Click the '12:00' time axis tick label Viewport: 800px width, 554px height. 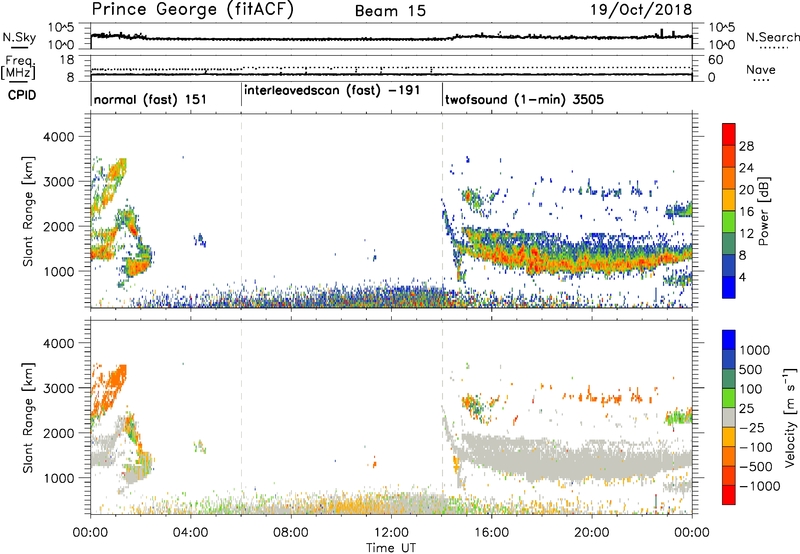click(x=391, y=533)
